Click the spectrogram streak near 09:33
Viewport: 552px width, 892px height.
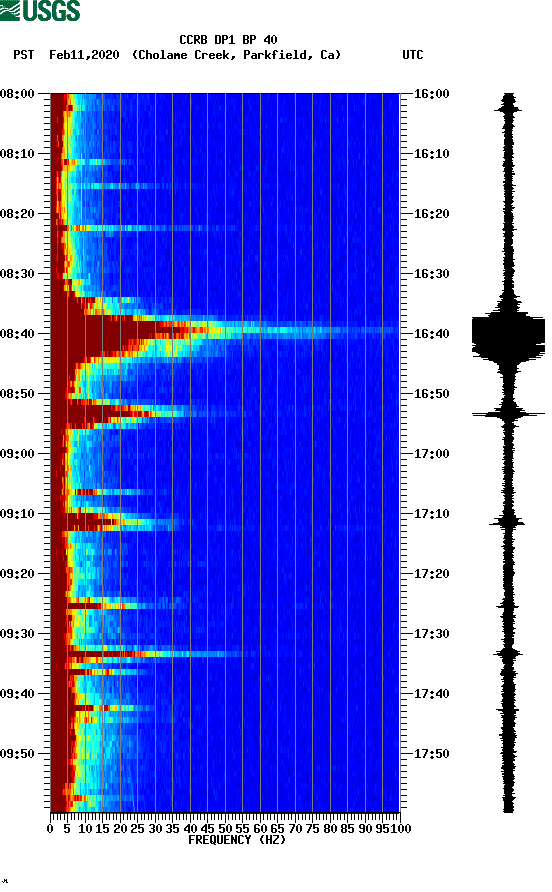(154, 654)
